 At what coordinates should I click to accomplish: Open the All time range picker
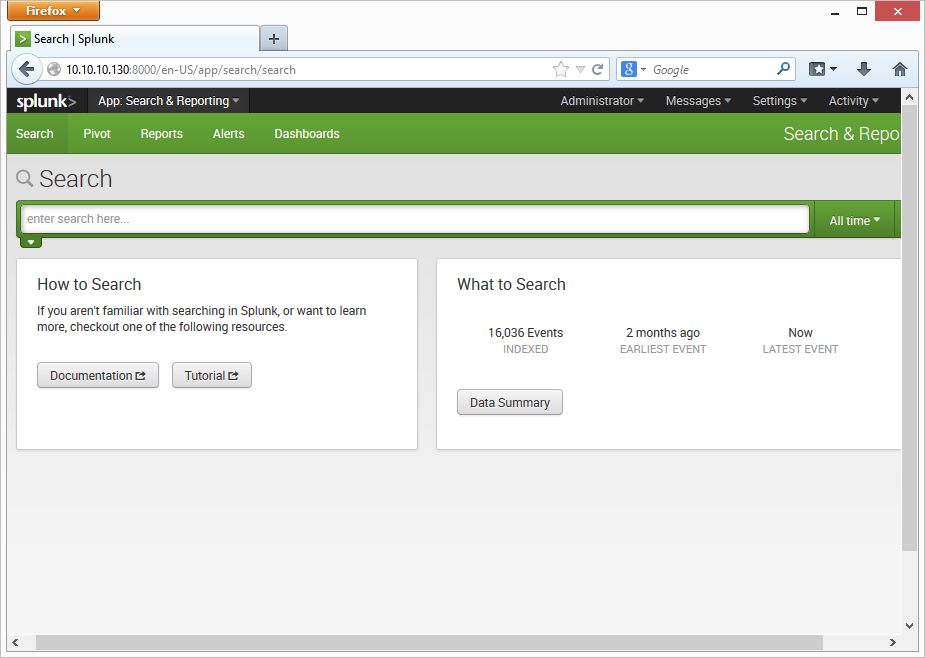[854, 220]
